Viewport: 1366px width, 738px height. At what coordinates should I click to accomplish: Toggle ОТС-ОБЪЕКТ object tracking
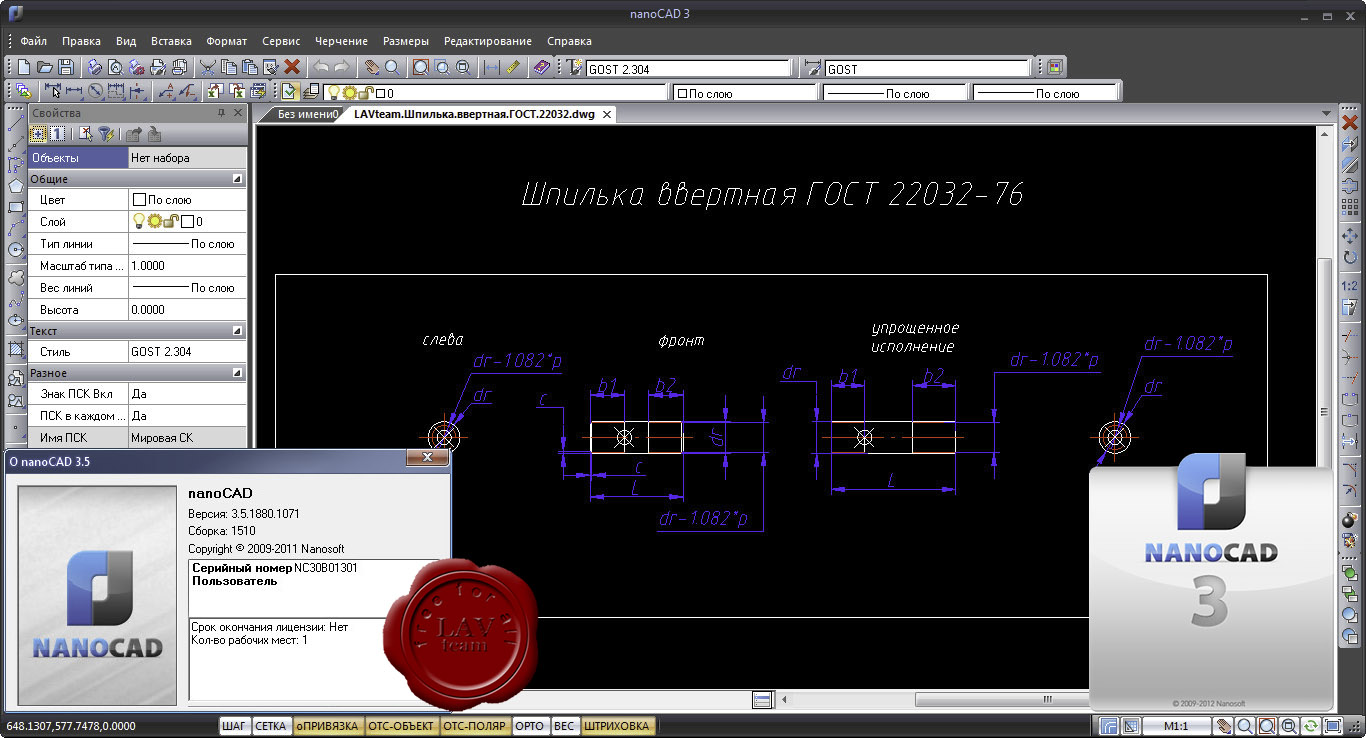point(401,726)
